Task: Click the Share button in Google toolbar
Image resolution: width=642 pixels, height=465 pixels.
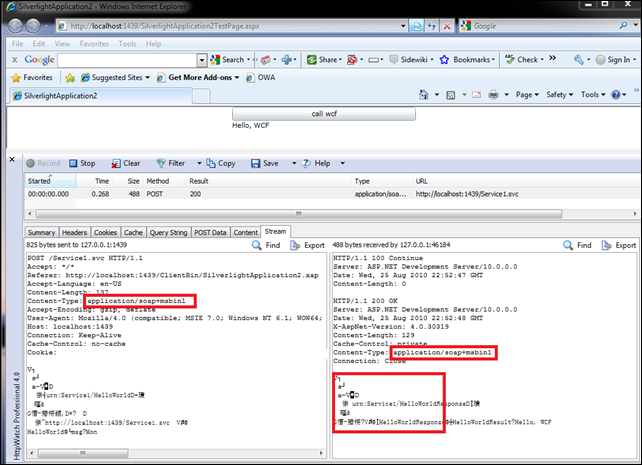Action: tap(324, 60)
